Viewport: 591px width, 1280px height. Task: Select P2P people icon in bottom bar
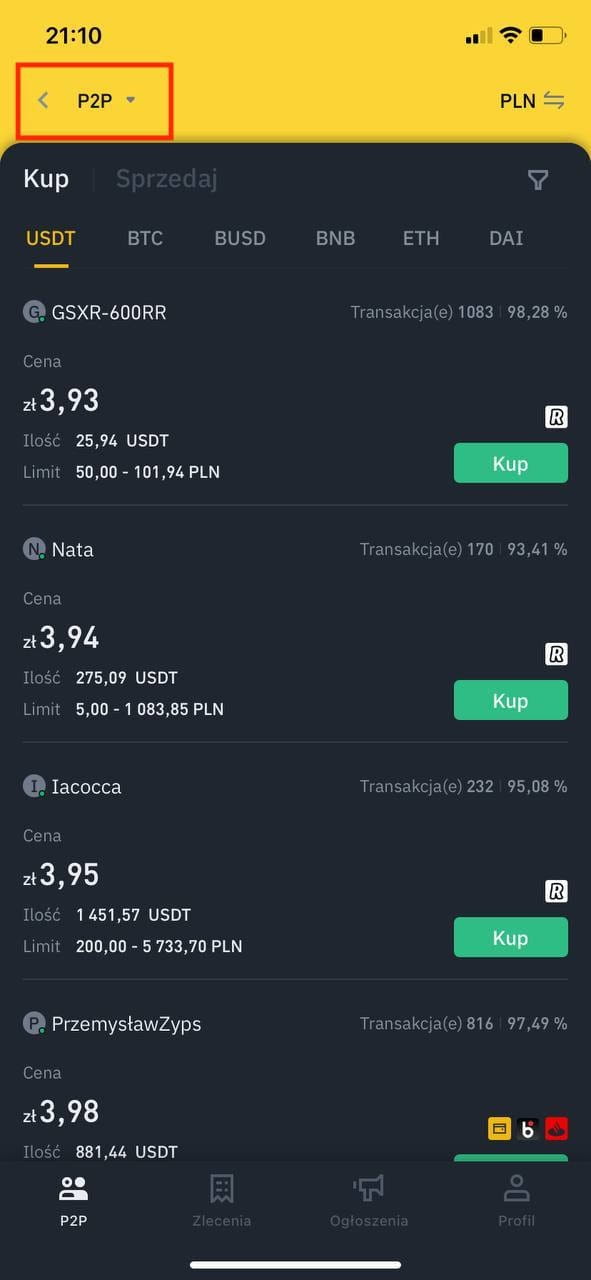pos(74,1189)
